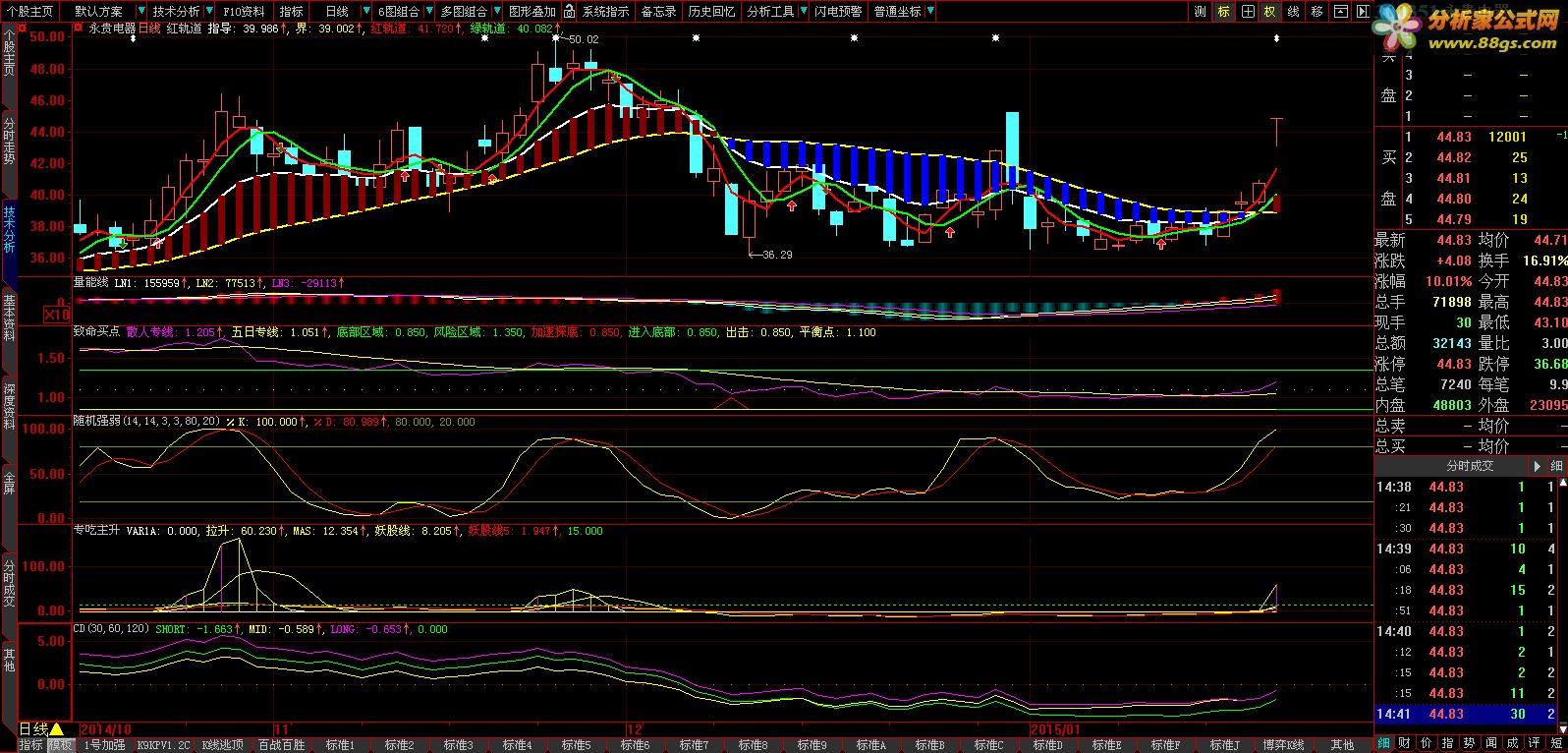The image size is (1568, 753).
Task: Switch to 百战百胜 template tab
Action: pyautogui.click(x=282, y=745)
